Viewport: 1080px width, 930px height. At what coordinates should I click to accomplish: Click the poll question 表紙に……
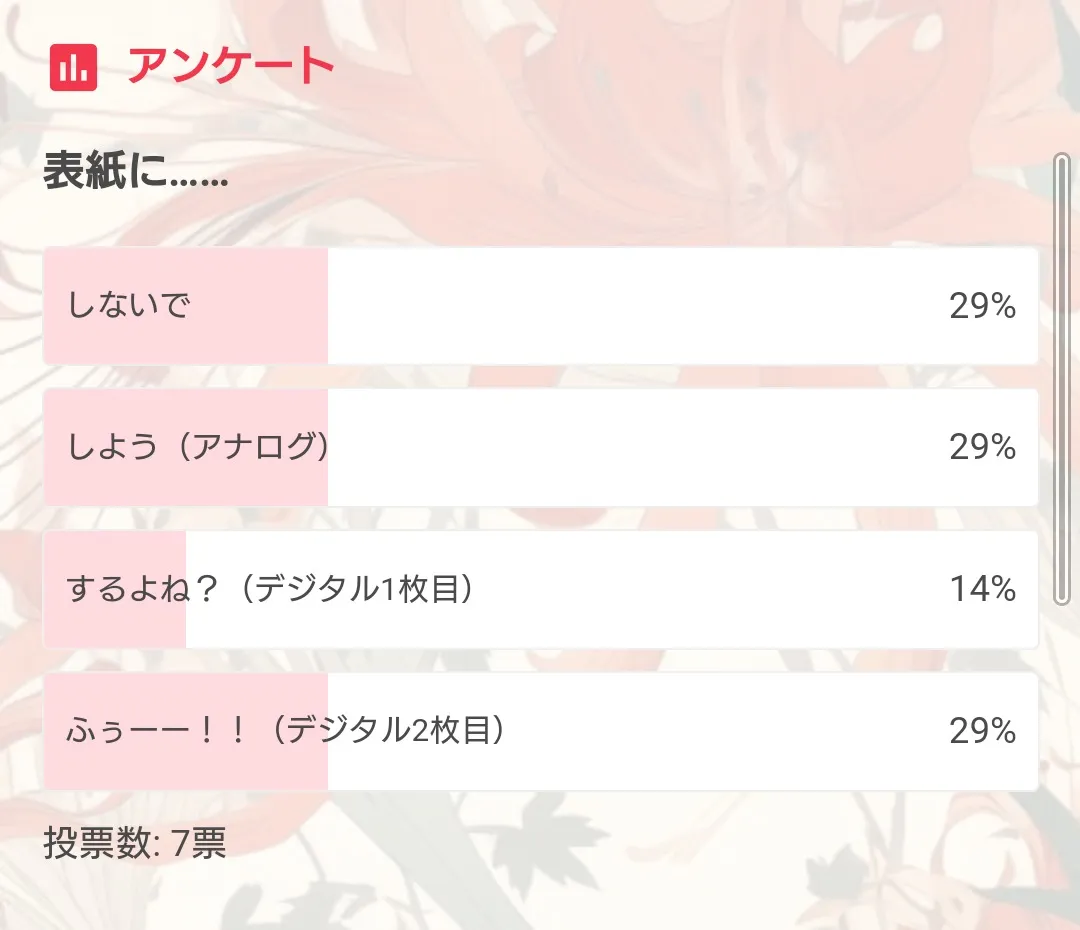point(136,175)
